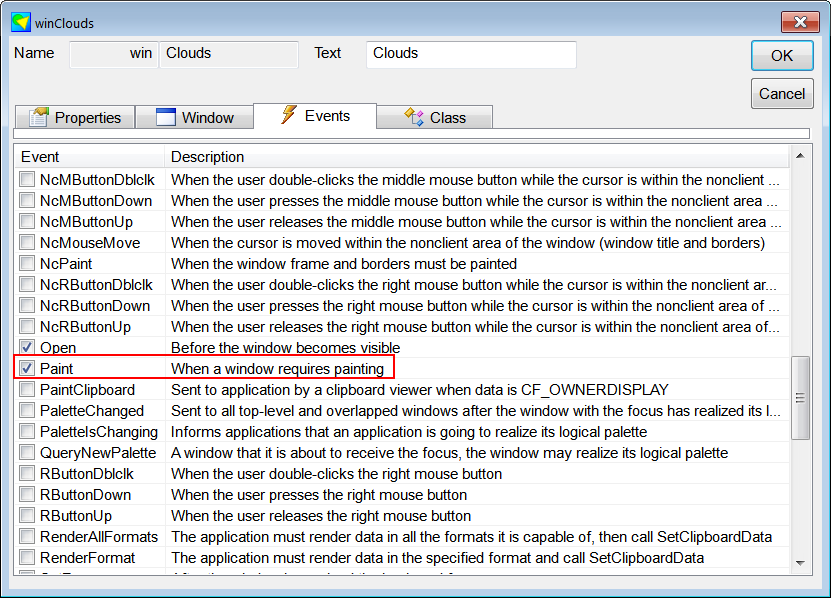The width and height of the screenshot is (831, 598).
Task: Click the Description column header
Action: (477, 157)
